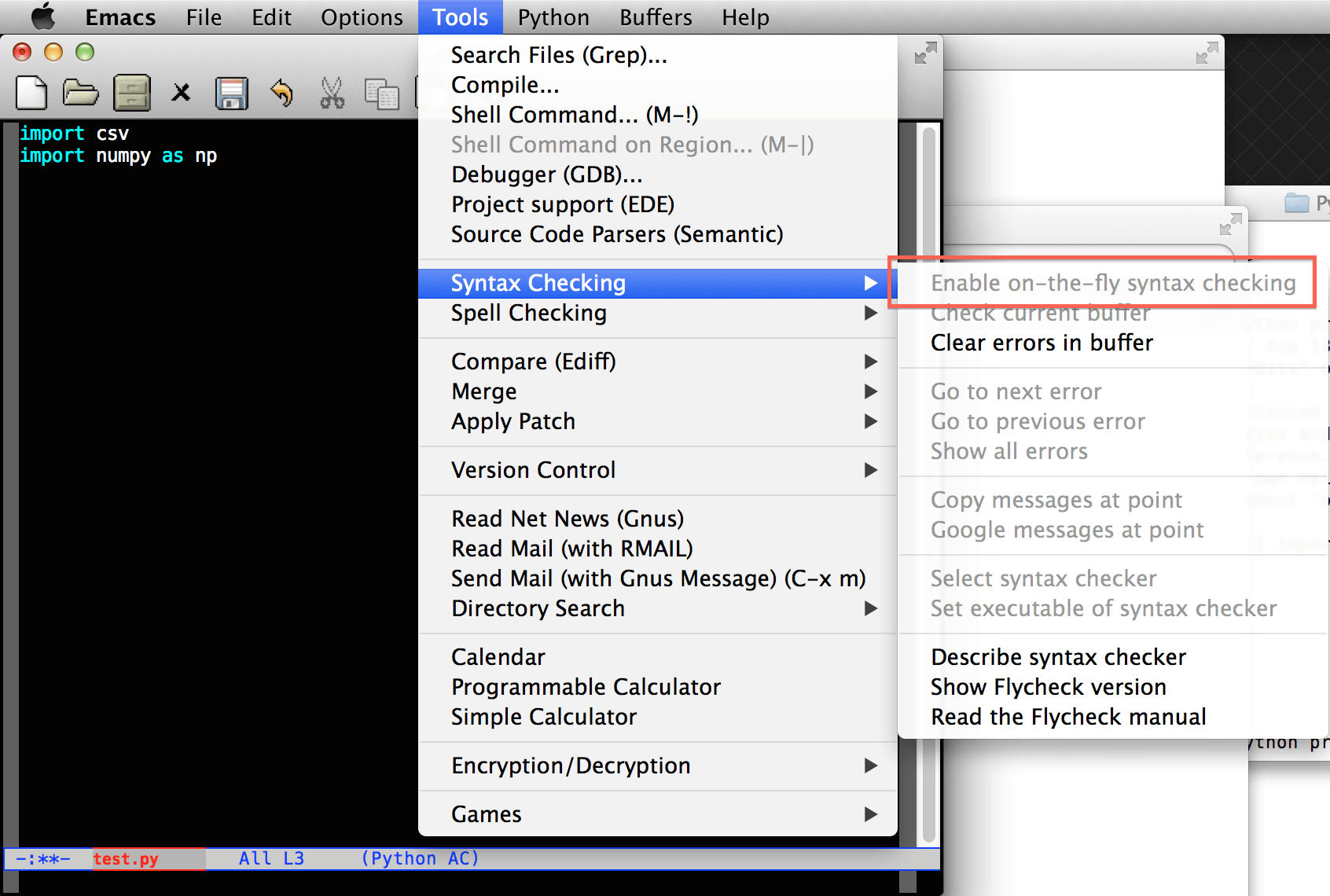This screenshot has width=1330, height=896.
Task: Click the Save floppy disk icon
Action: point(232,93)
